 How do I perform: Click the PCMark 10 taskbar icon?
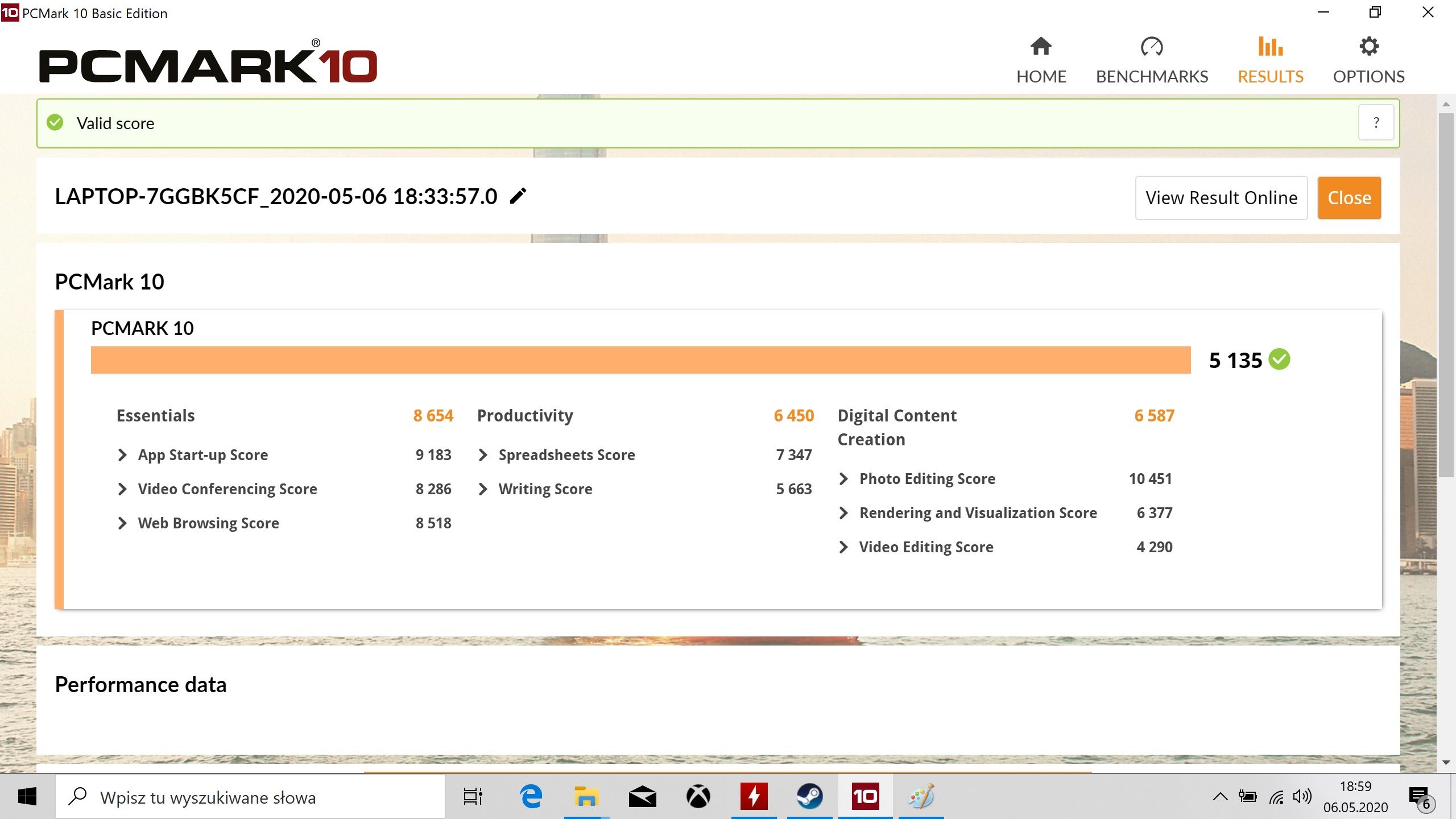tap(865, 796)
